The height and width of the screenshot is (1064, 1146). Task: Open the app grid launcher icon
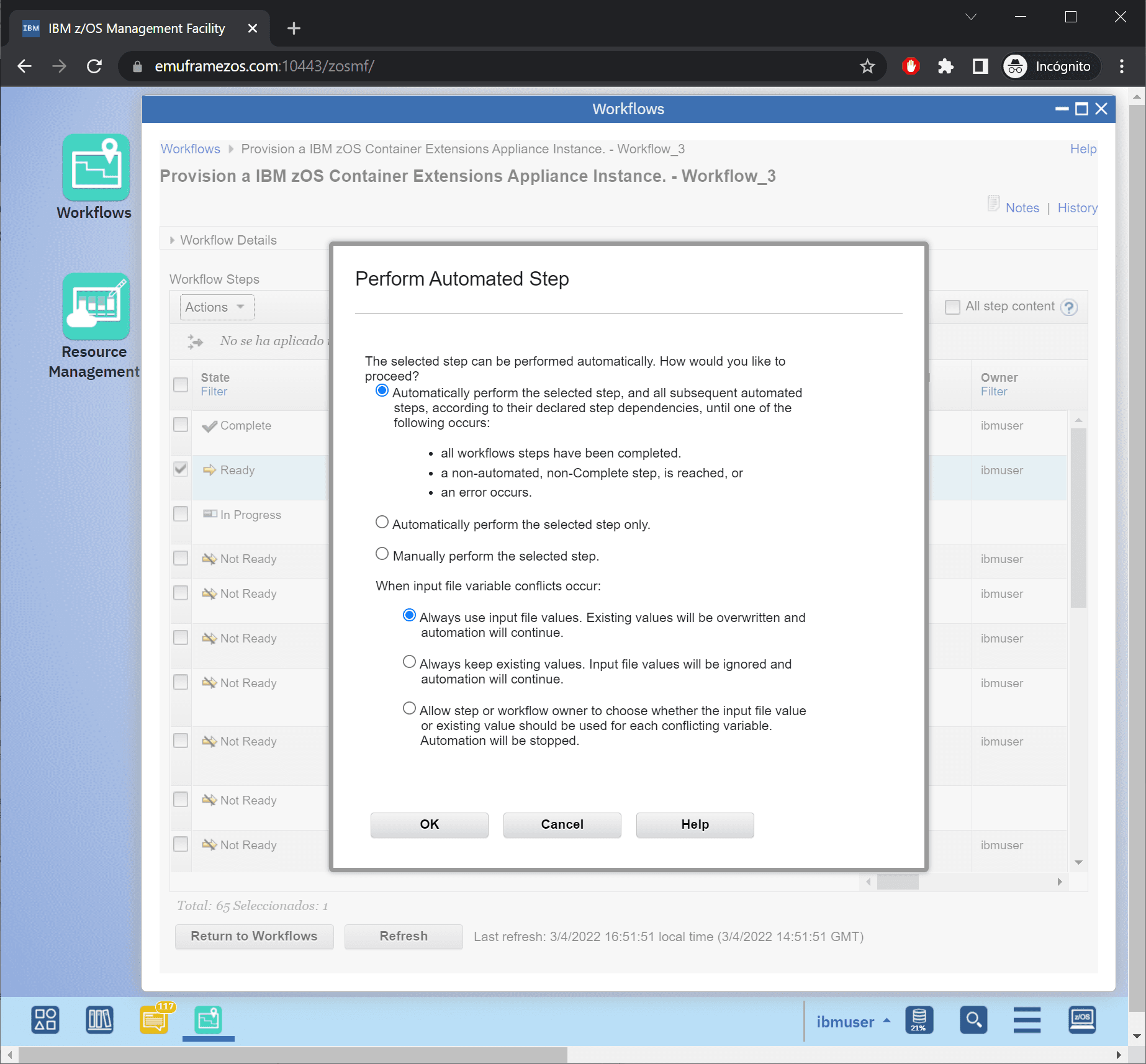45,1020
